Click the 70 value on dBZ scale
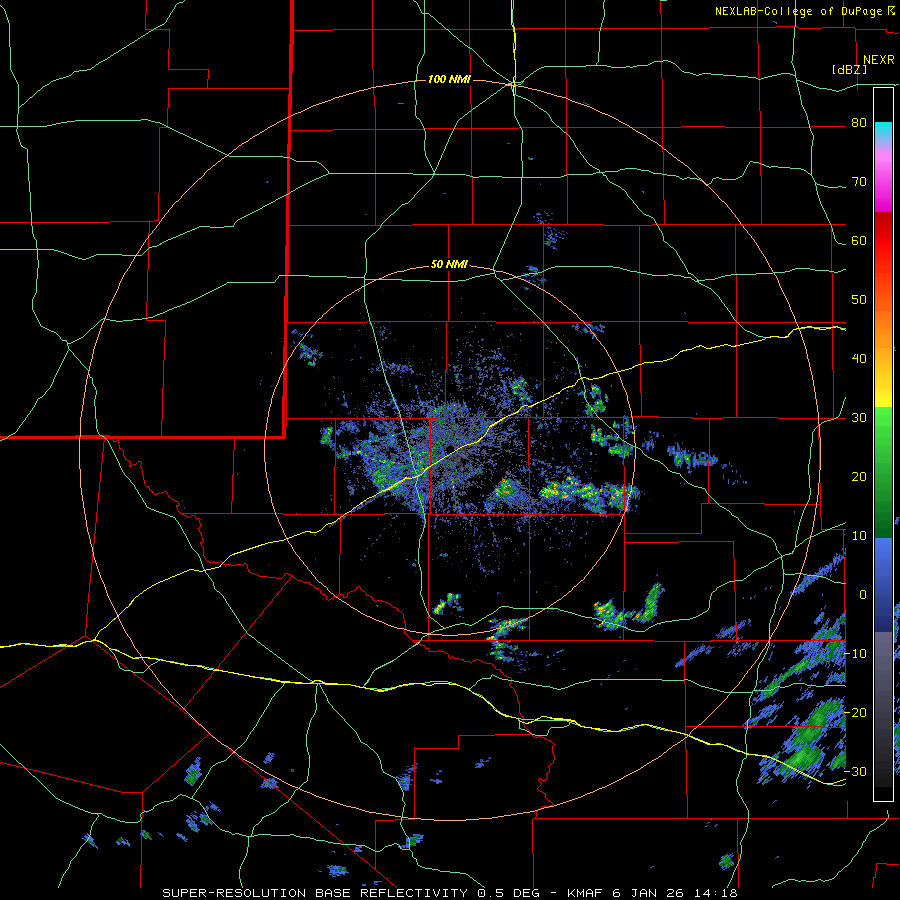 859,182
